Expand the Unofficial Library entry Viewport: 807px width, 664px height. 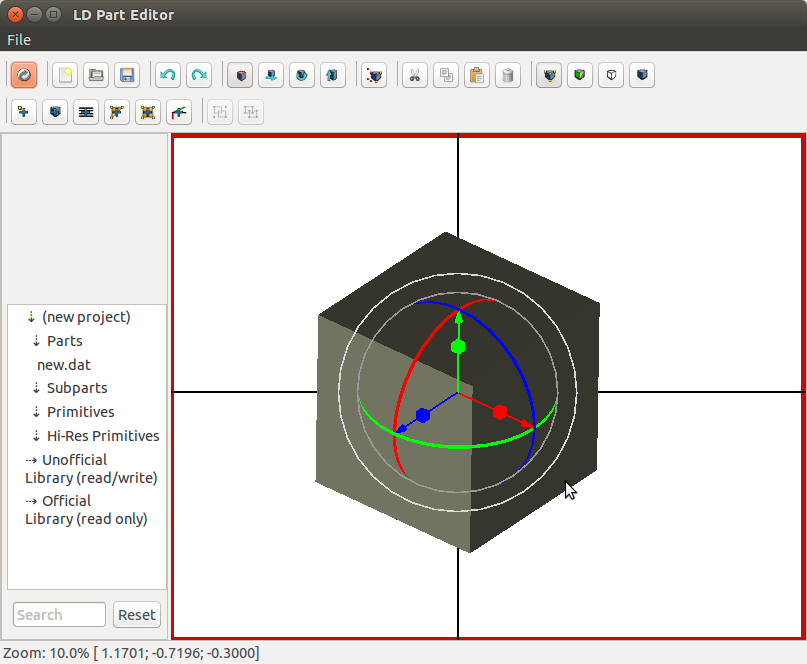point(31,460)
